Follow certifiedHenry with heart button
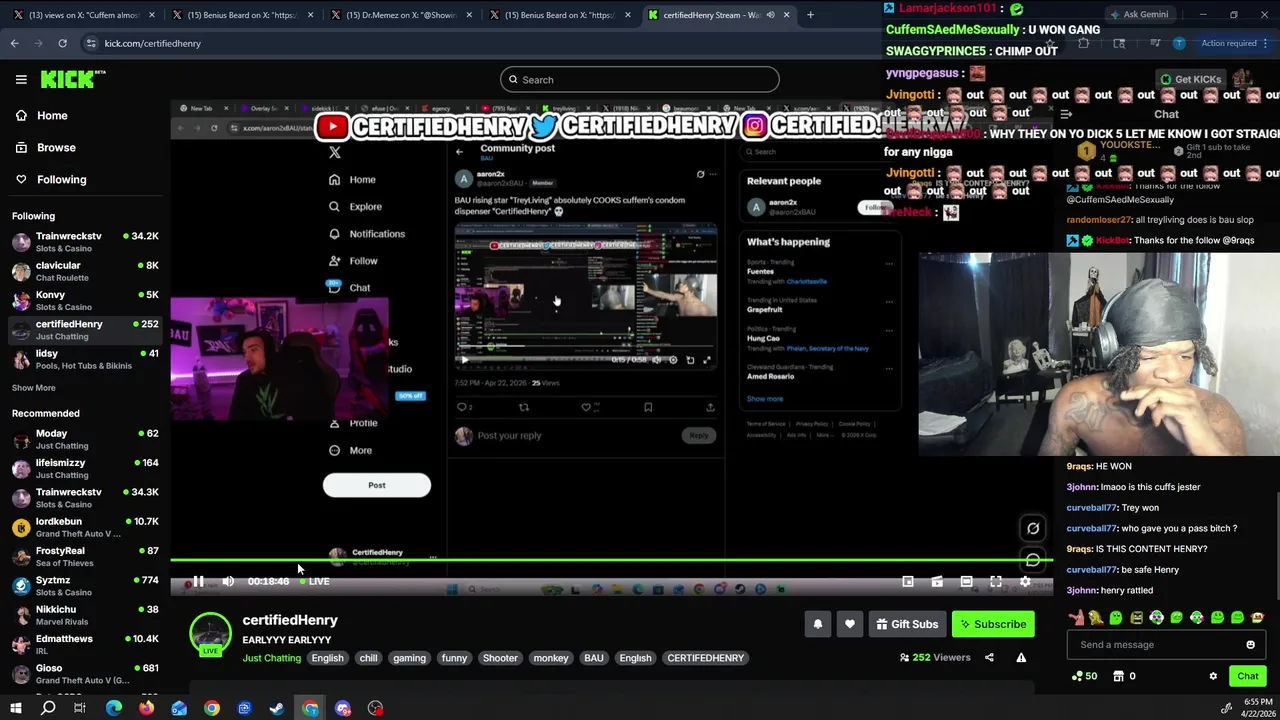 pyautogui.click(x=850, y=624)
